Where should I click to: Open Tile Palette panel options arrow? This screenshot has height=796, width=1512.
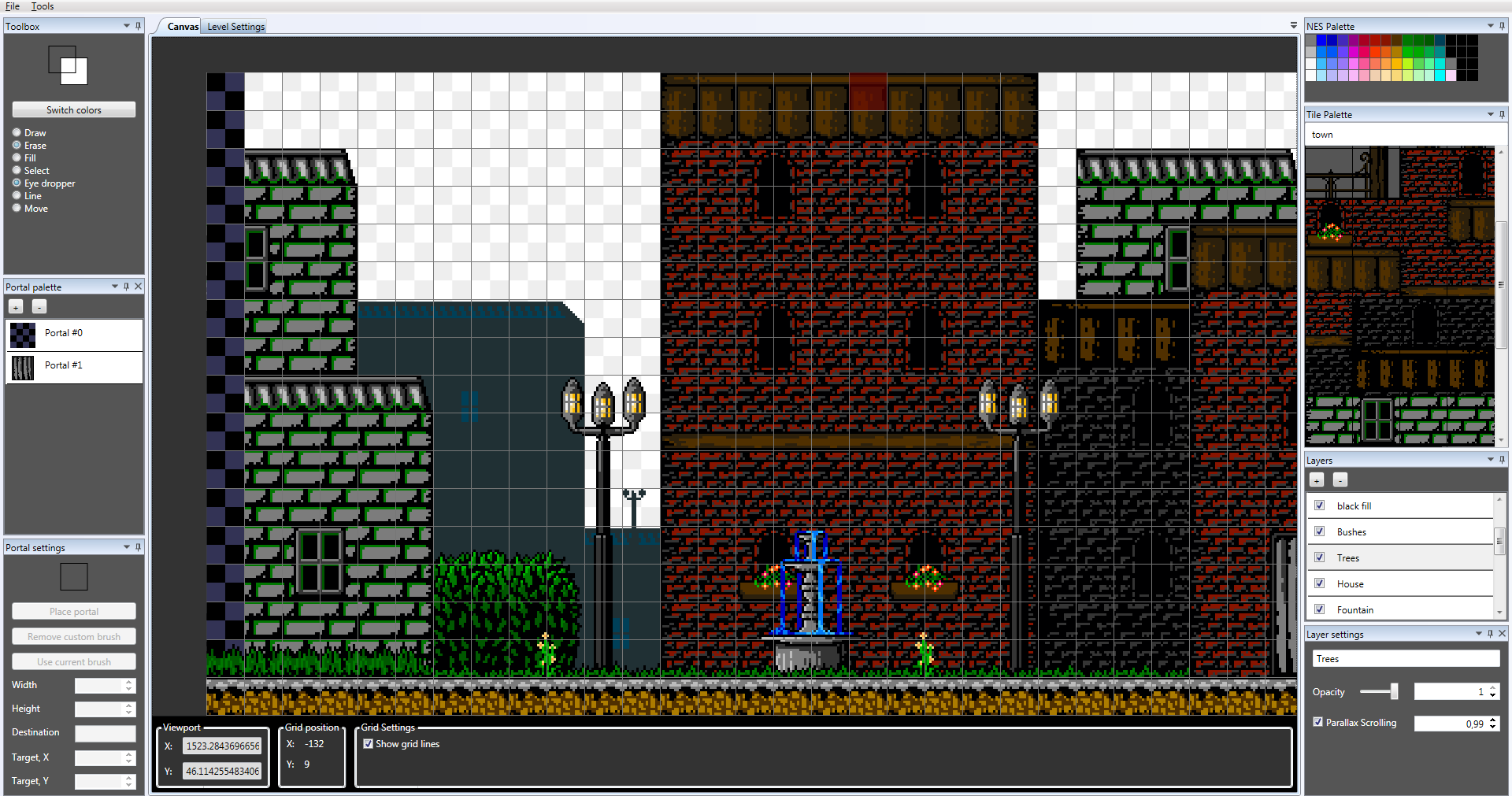pos(1490,114)
